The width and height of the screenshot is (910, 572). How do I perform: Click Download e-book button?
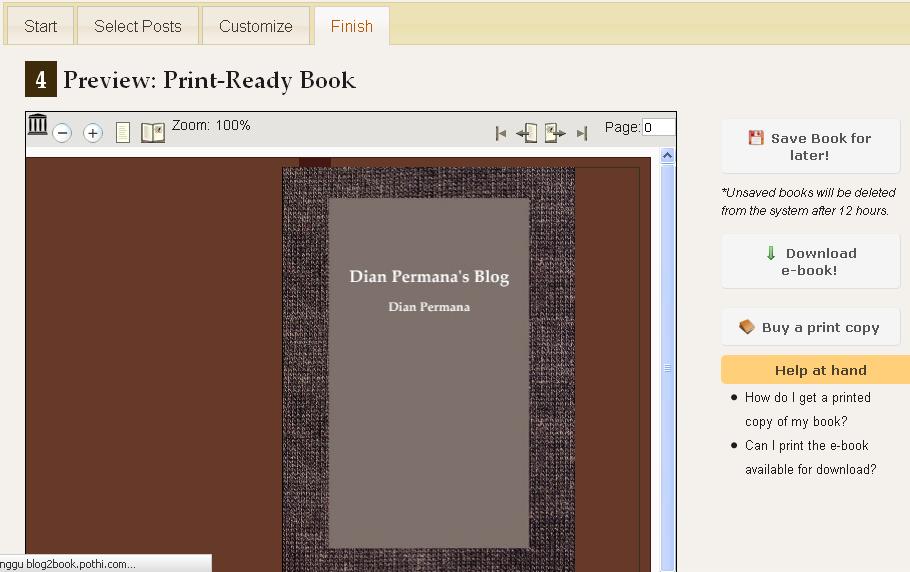pos(810,261)
